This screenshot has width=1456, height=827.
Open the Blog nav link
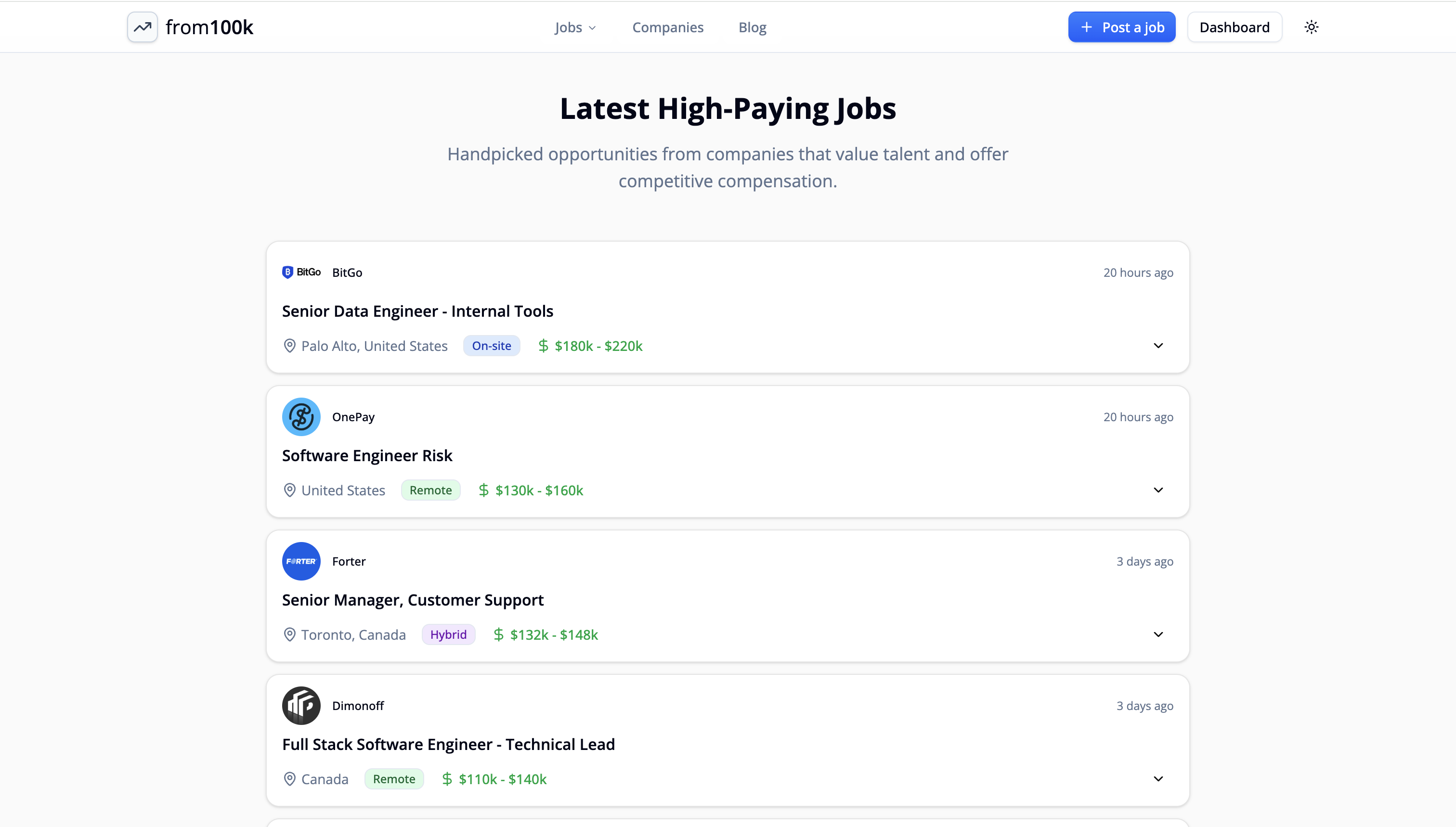[752, 27]
